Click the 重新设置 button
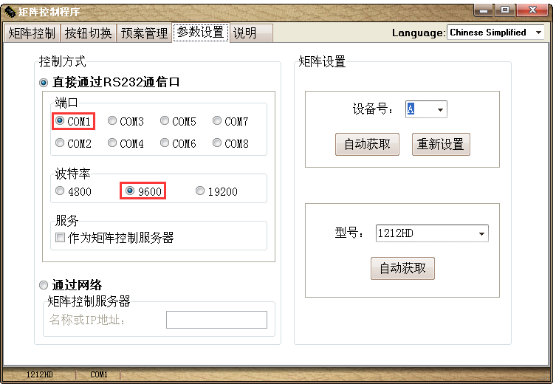Viewport: 554px width, 385px height. pos(441,144)
